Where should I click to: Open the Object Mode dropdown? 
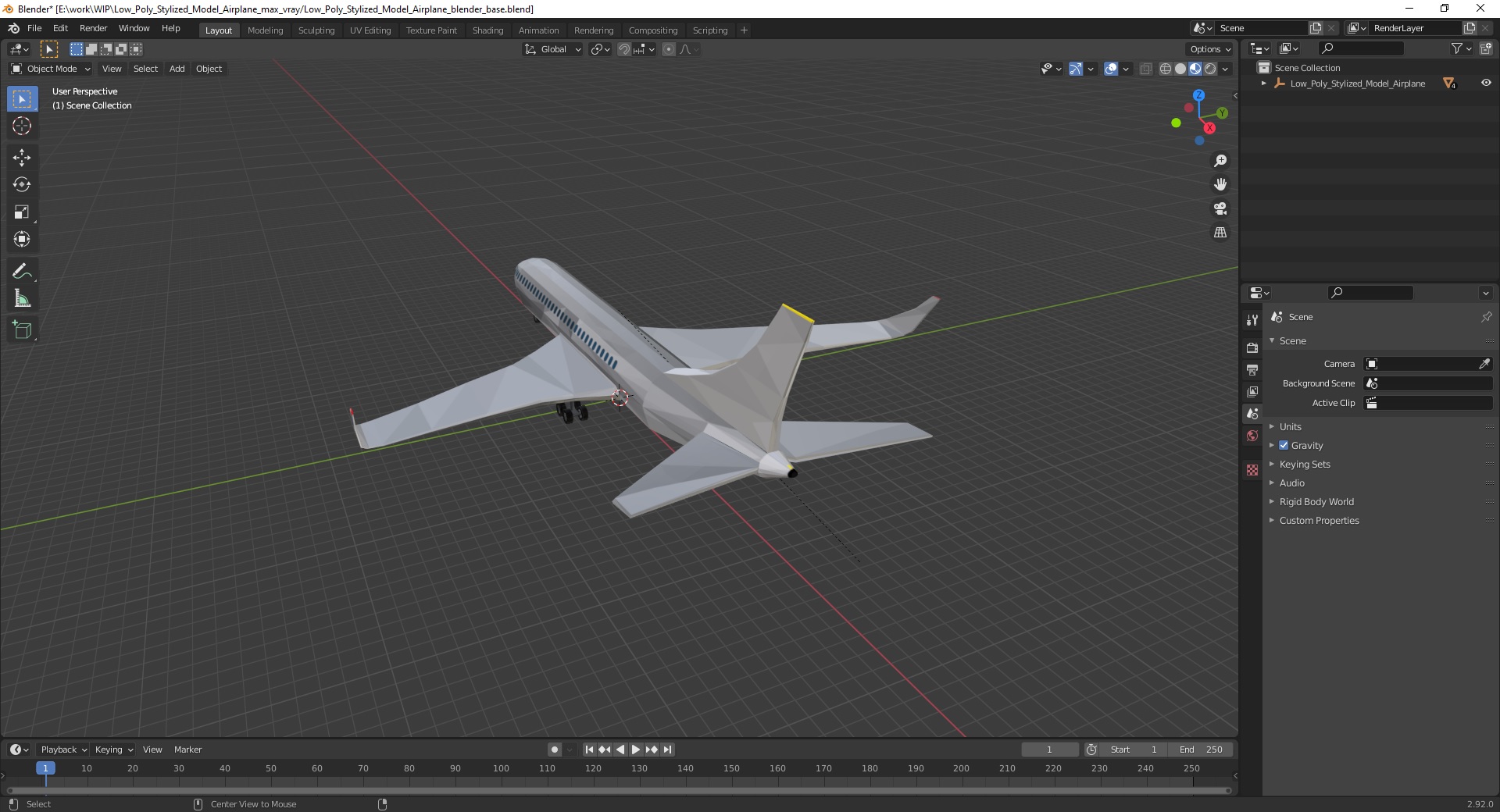(x=51, y=69)
